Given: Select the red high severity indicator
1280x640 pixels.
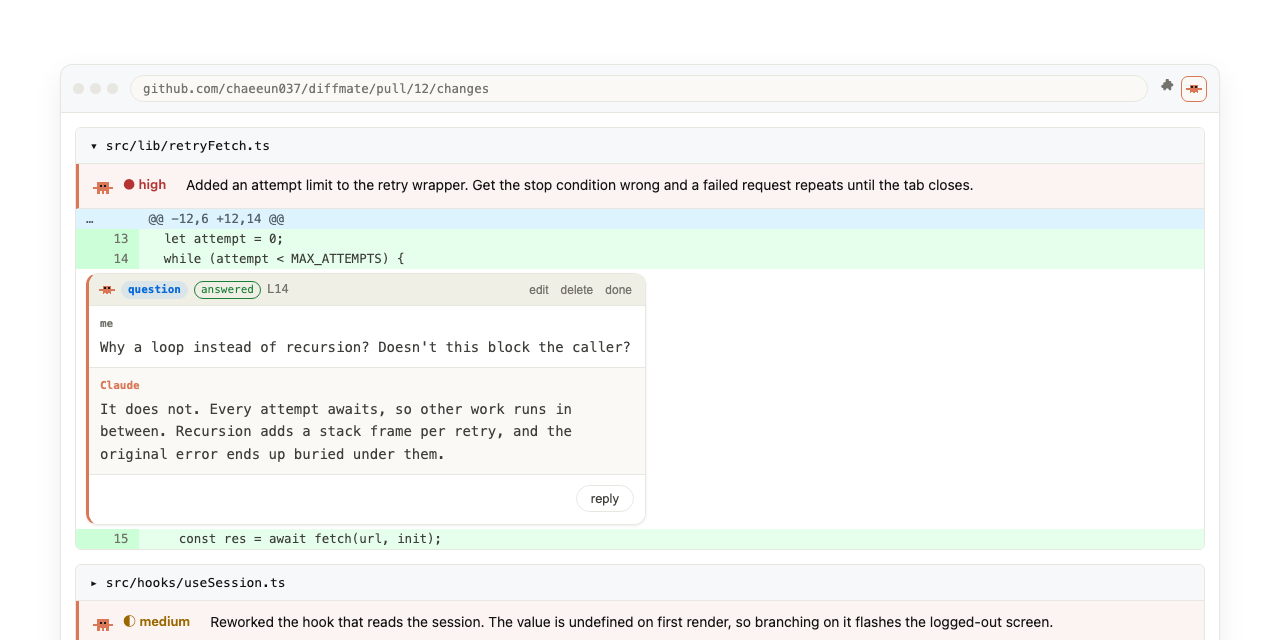Looking at the screenshot, I should click(145, 185).
